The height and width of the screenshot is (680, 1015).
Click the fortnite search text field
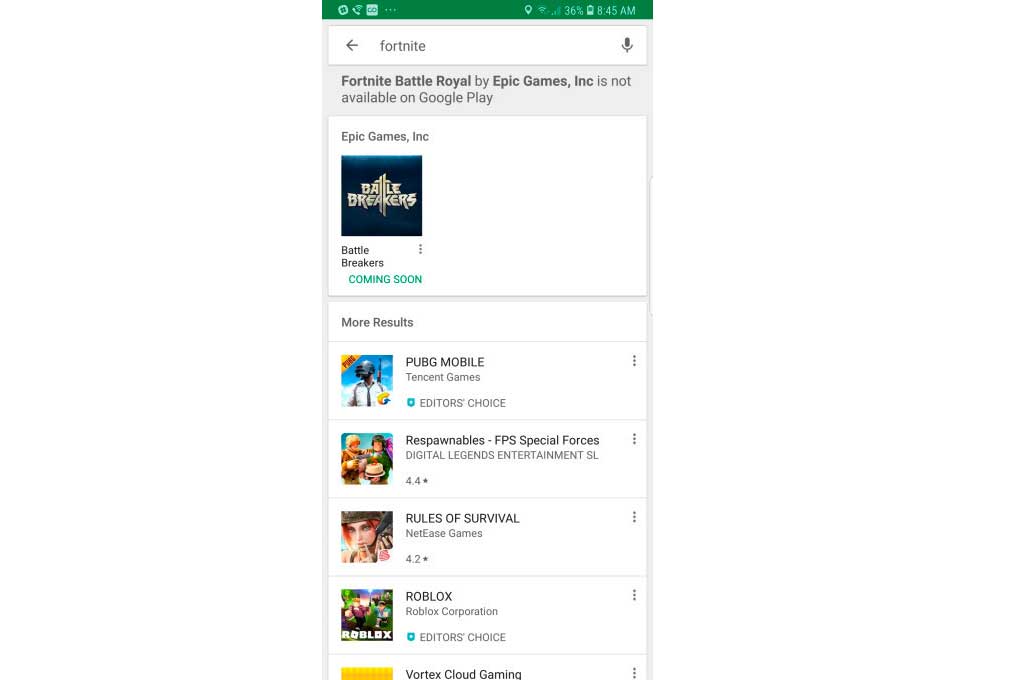[487, 45]
